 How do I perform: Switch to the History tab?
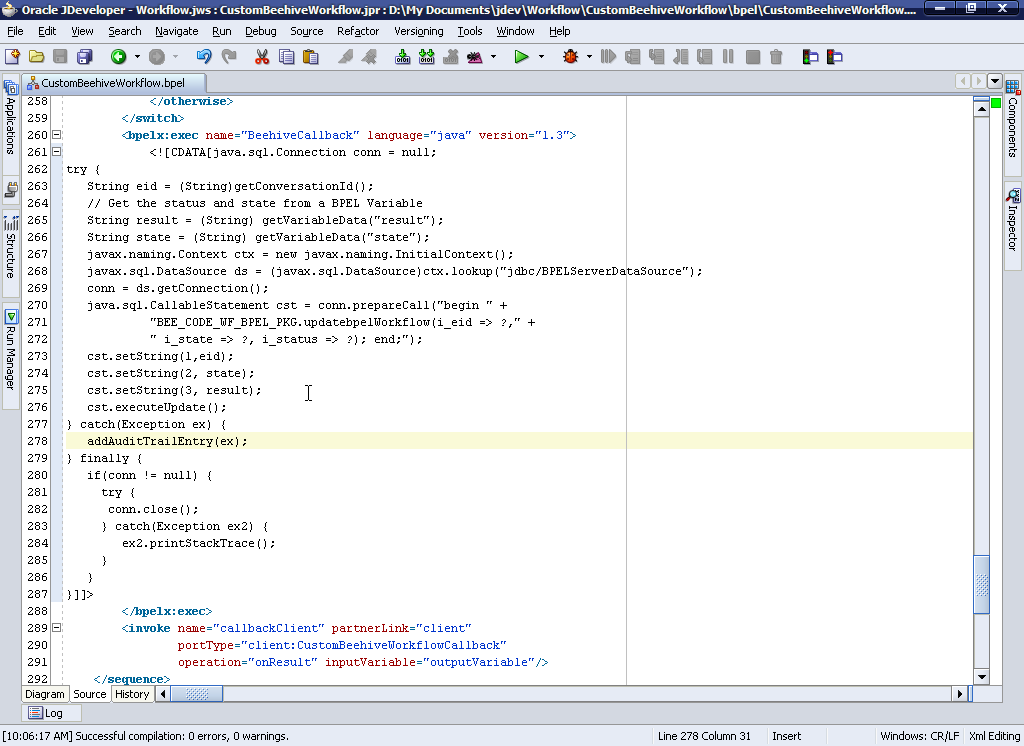[131, 693]
